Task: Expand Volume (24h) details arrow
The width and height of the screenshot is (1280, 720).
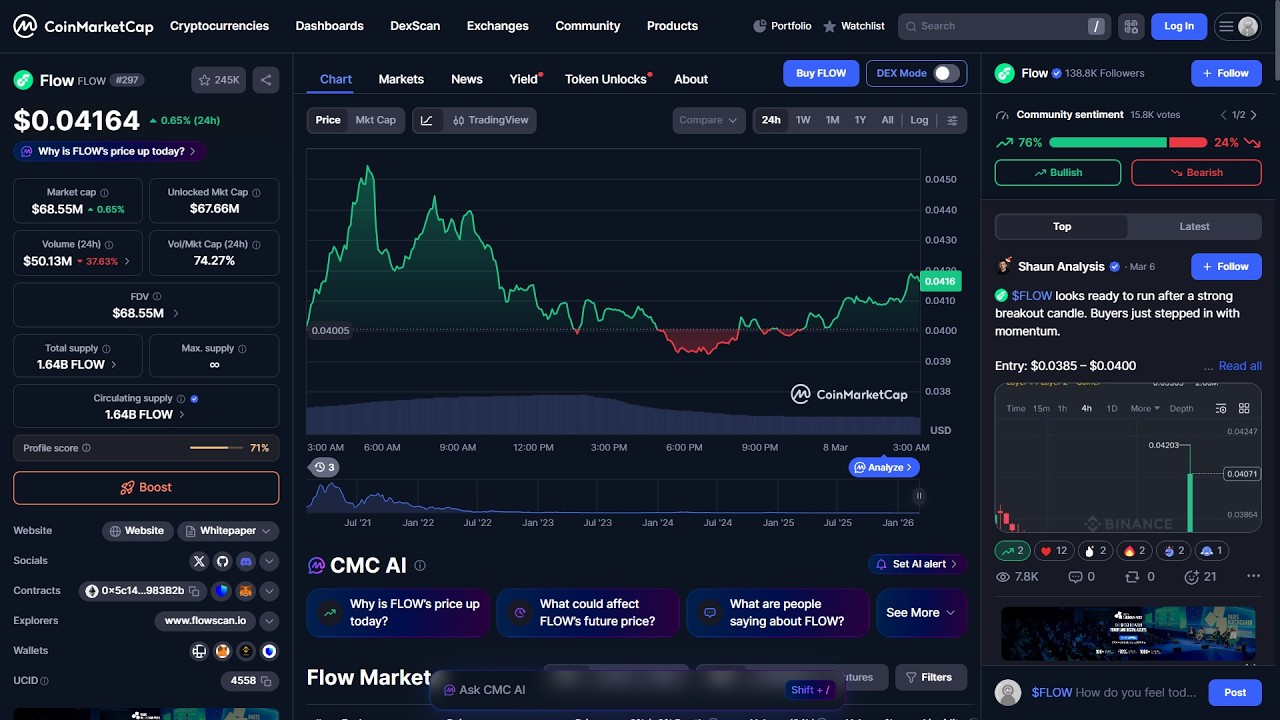Action: click(x=127, y=261)
